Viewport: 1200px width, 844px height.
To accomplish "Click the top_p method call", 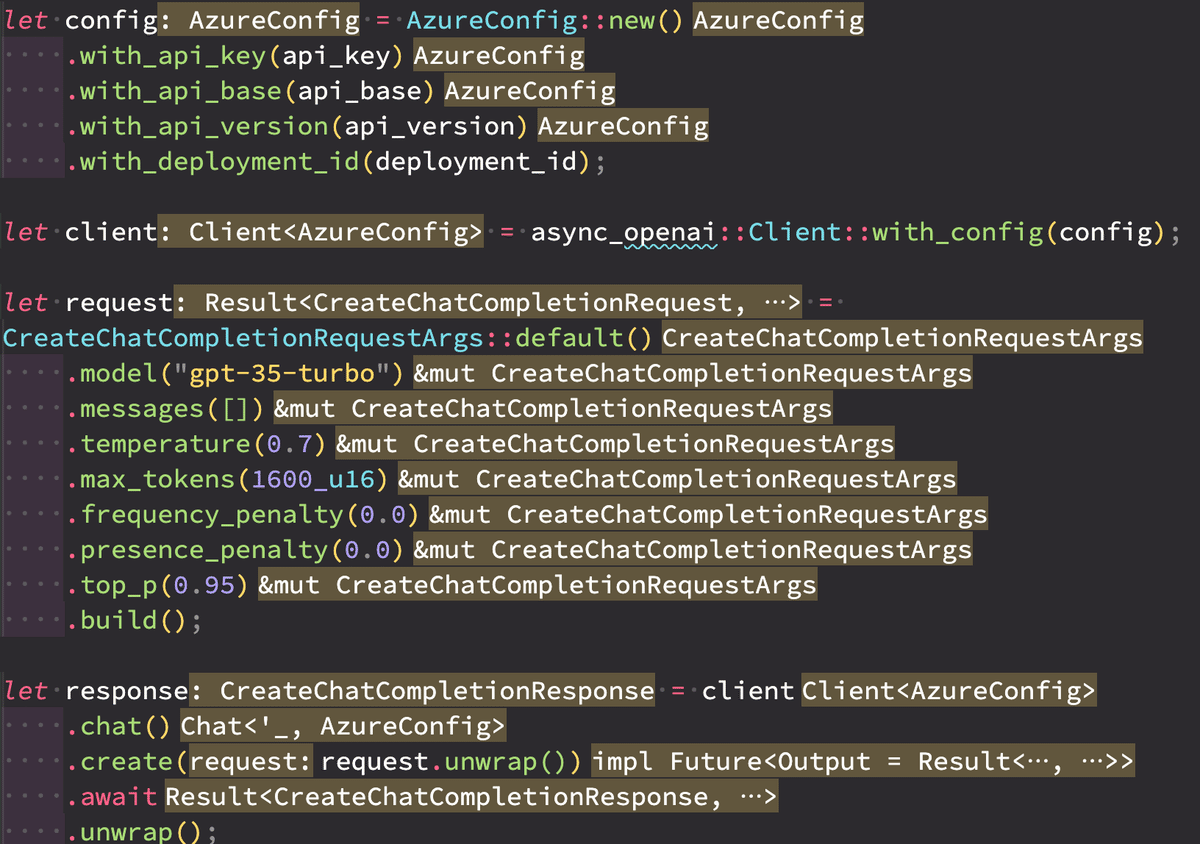I will (x=122, y=584).
